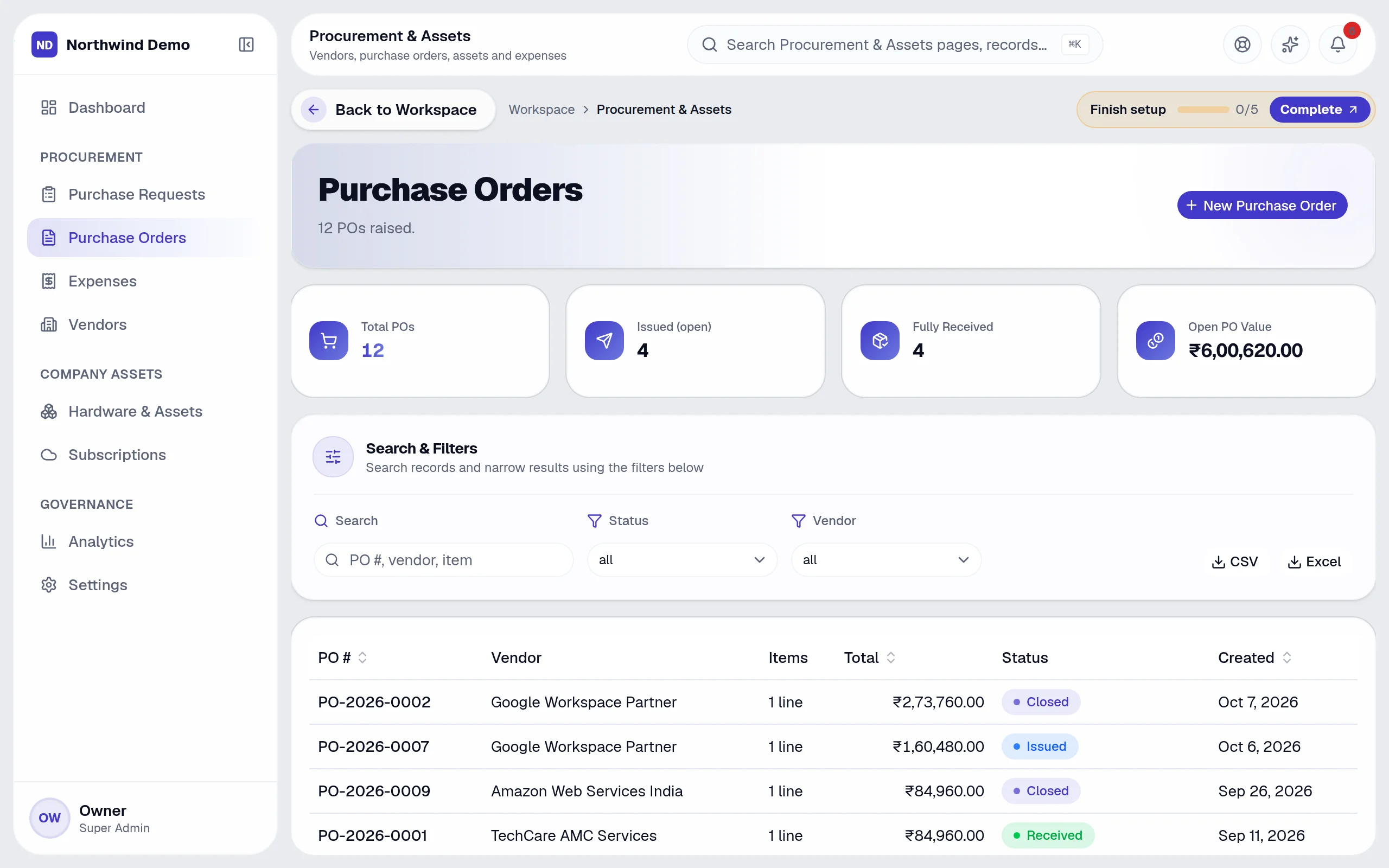Click the back arrow icon
This screenshot has width=1389, height=868.
[x=314, y=110]
